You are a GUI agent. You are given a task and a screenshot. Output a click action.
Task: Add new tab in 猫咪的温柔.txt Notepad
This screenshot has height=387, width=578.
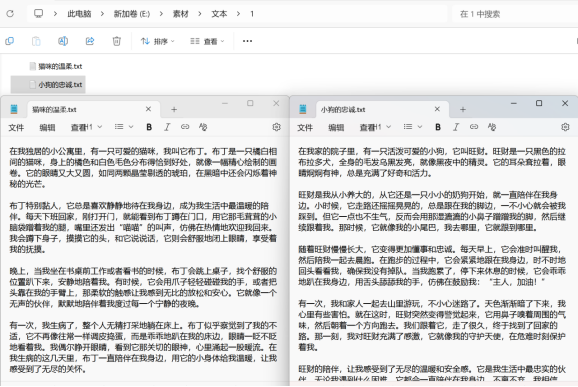click(174, 109)
